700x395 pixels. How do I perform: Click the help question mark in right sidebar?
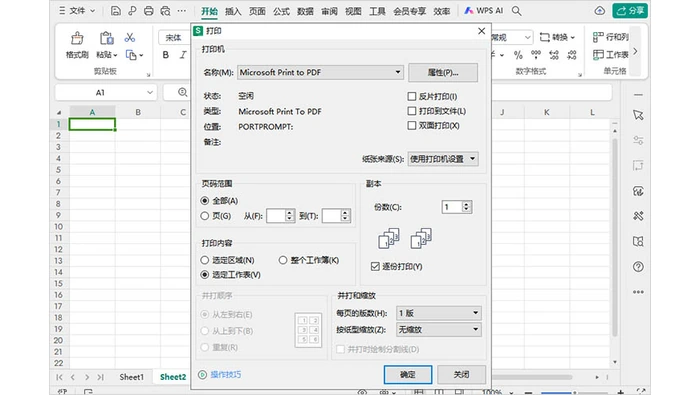click(x=638, y=267)
